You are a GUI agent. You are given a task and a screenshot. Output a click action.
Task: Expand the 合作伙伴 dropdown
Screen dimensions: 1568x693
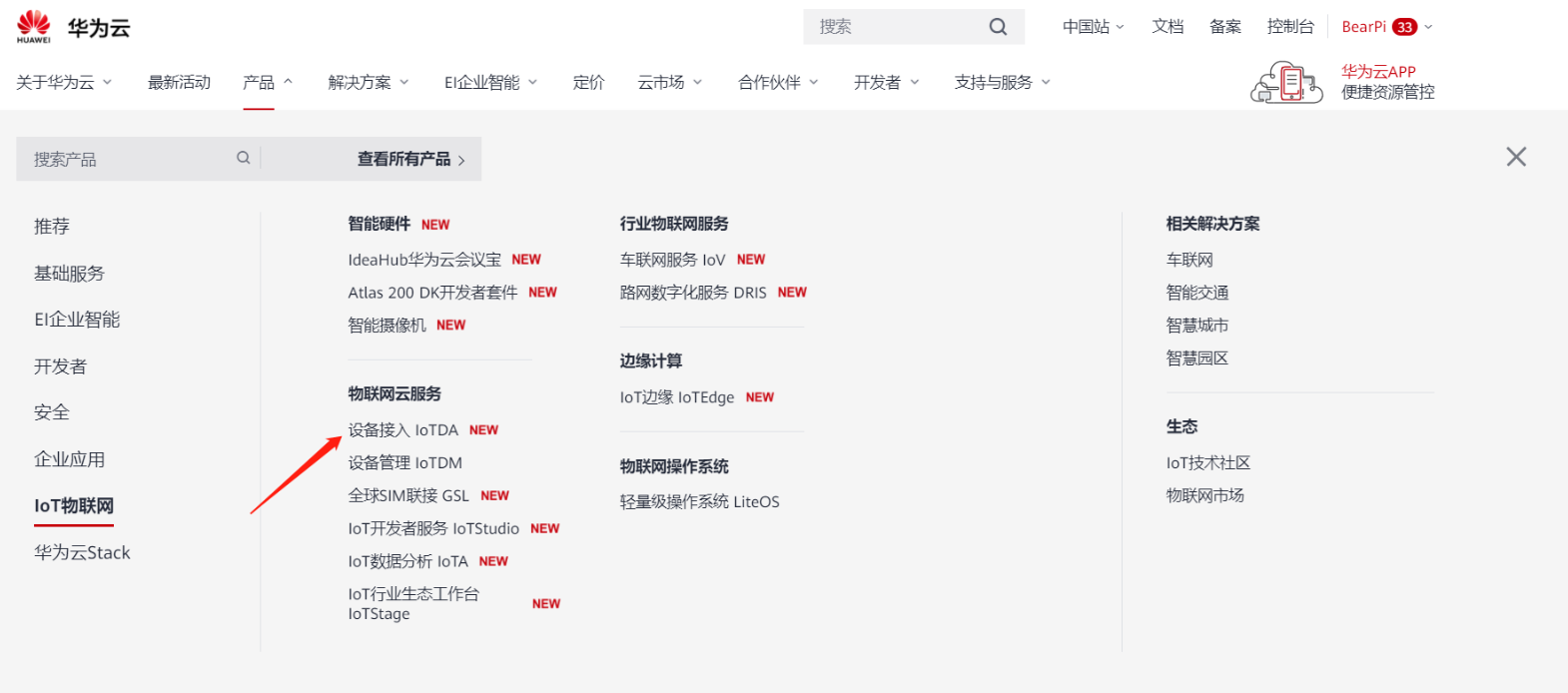pos(778,82)
